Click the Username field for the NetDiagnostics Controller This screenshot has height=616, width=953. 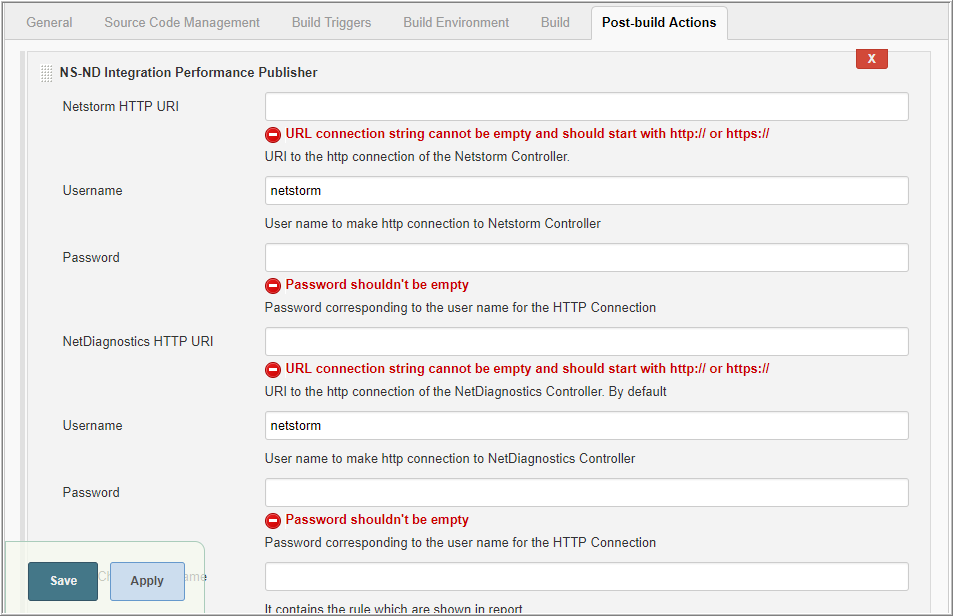pyautogui.click(x=586, y=426)
